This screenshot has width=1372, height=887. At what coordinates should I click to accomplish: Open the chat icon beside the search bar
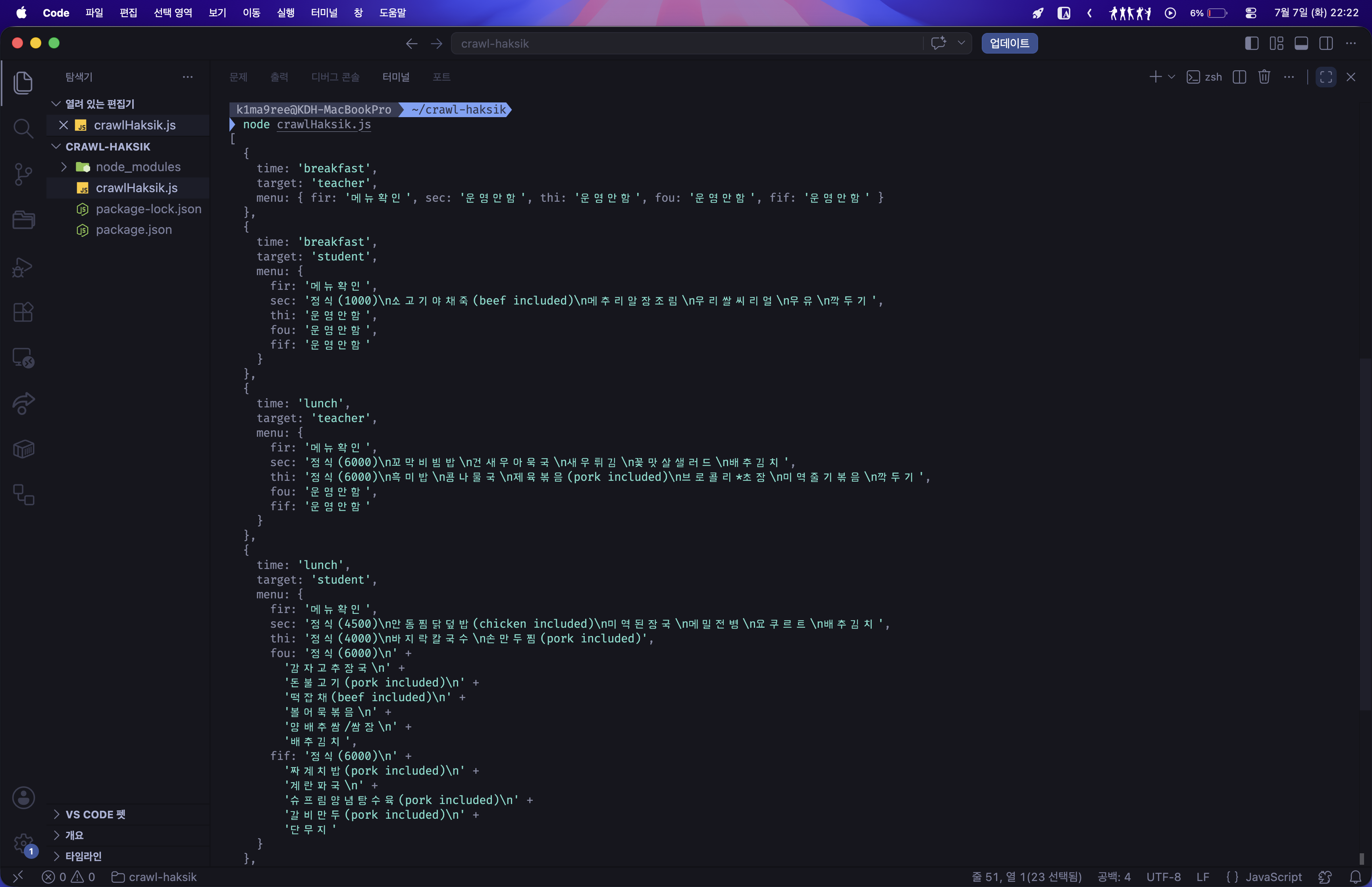tap(938, 43)
